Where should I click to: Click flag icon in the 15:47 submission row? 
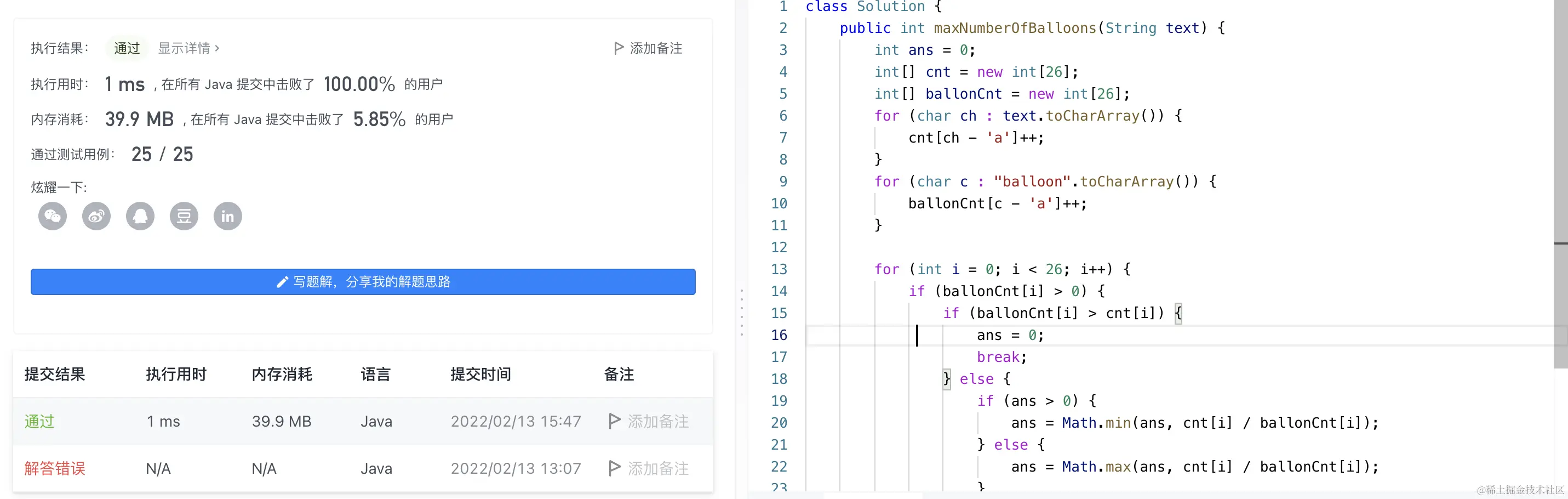pos(614,421)
